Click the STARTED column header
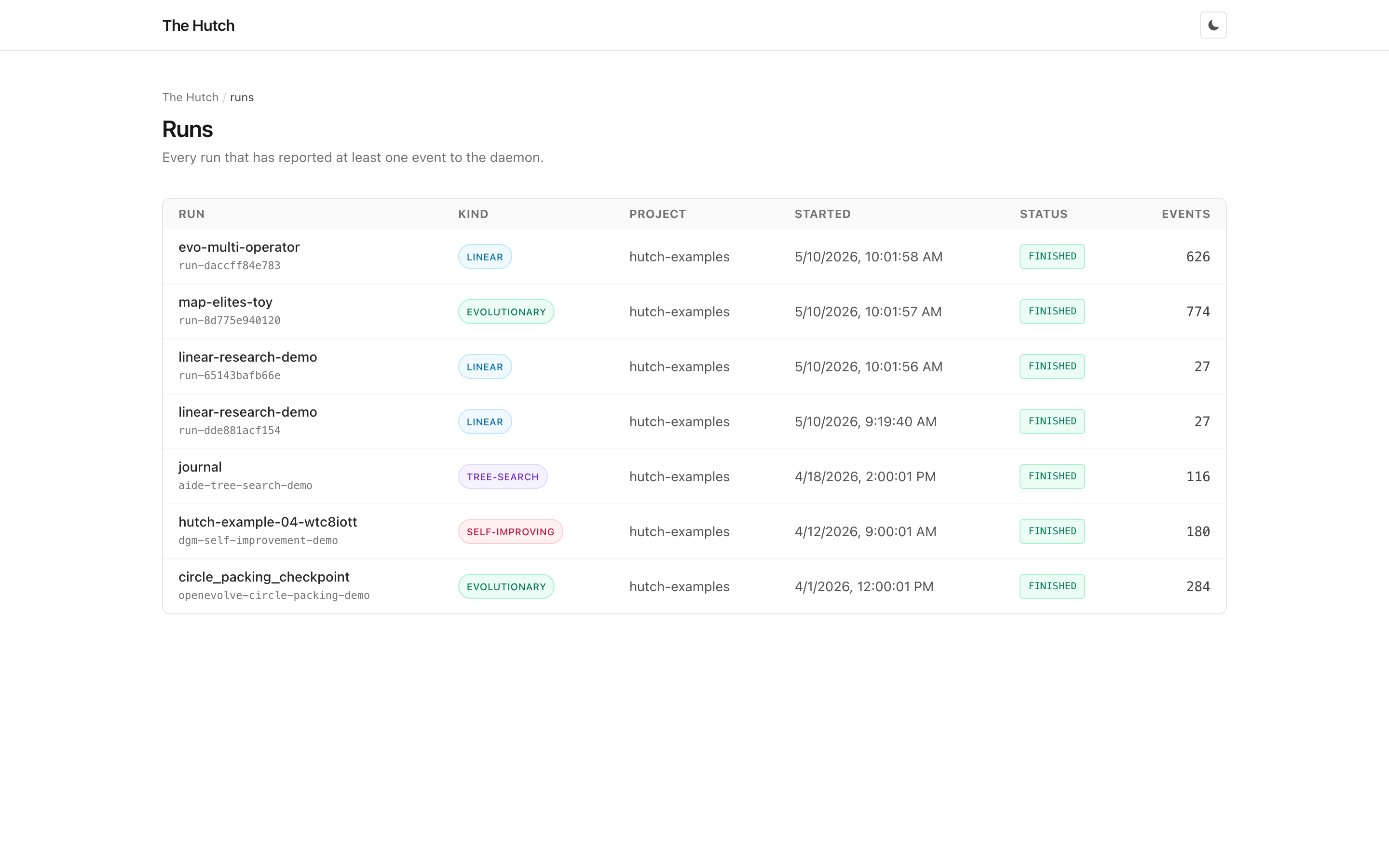The width and height of the screenshot is (1389, 868). pos(822,214)
